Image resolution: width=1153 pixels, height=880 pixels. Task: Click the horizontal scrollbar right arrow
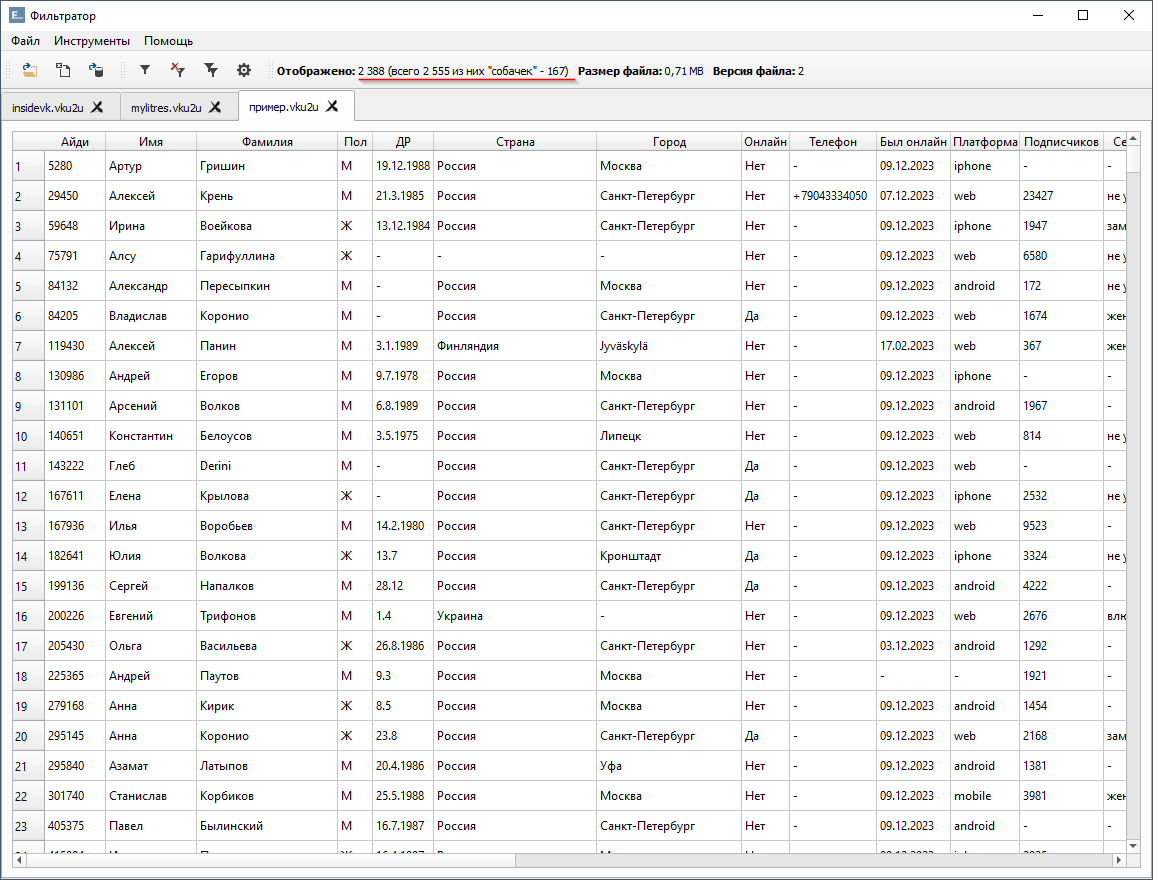click(x=1119, y=859)
